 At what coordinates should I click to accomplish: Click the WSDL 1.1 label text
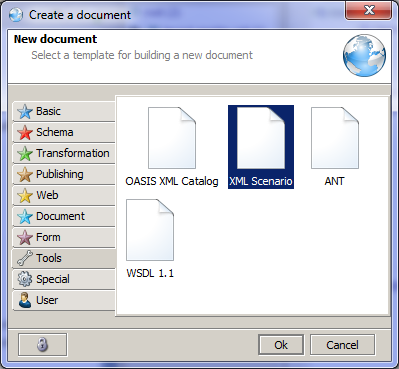[150, 273]
